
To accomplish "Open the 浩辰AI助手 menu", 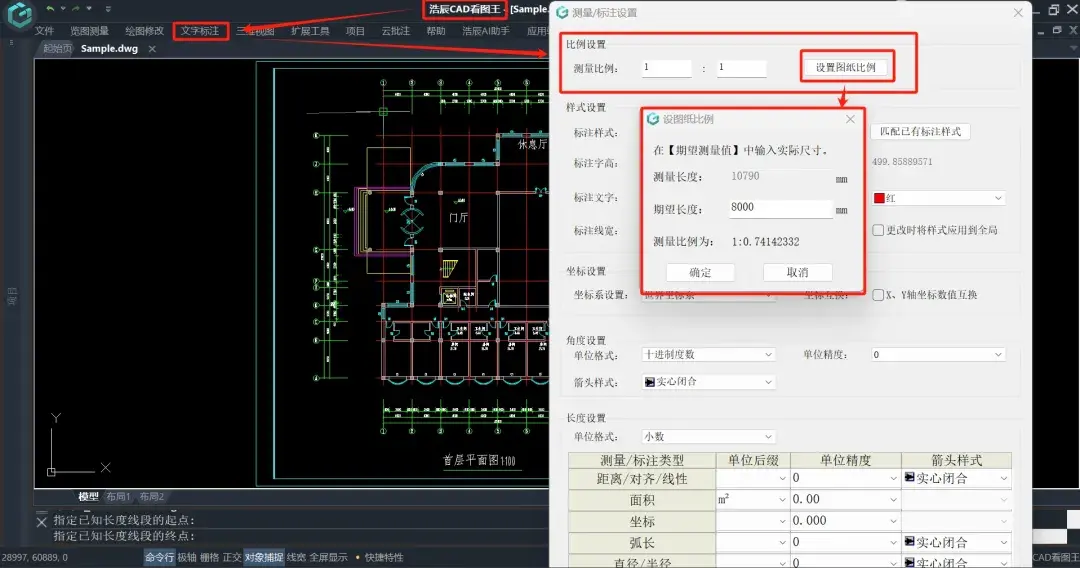I will (x=486, y=31).
